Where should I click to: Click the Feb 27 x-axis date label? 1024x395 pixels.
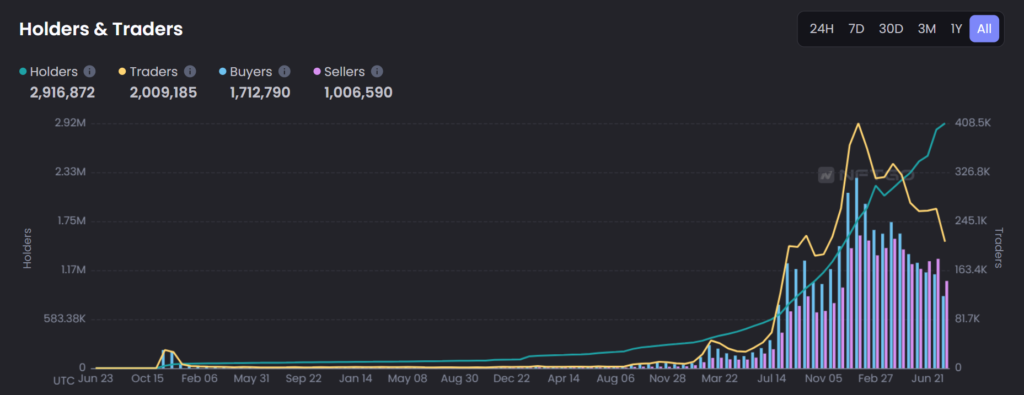tap(876, 378)
